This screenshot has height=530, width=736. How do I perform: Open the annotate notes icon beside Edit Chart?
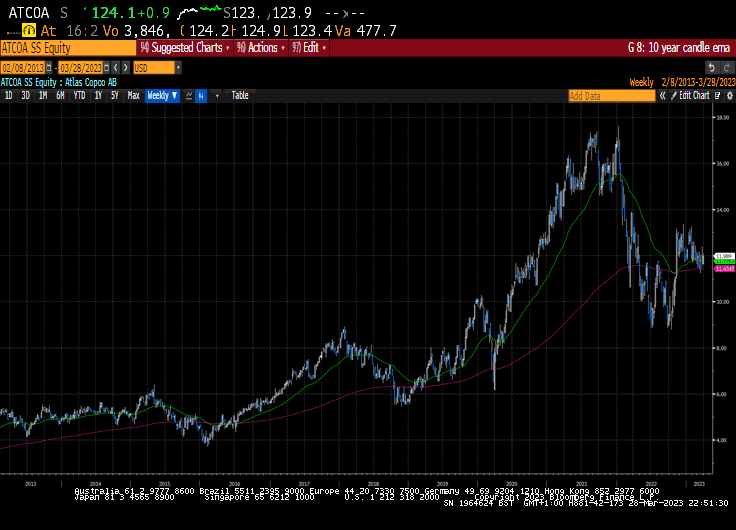717,96
